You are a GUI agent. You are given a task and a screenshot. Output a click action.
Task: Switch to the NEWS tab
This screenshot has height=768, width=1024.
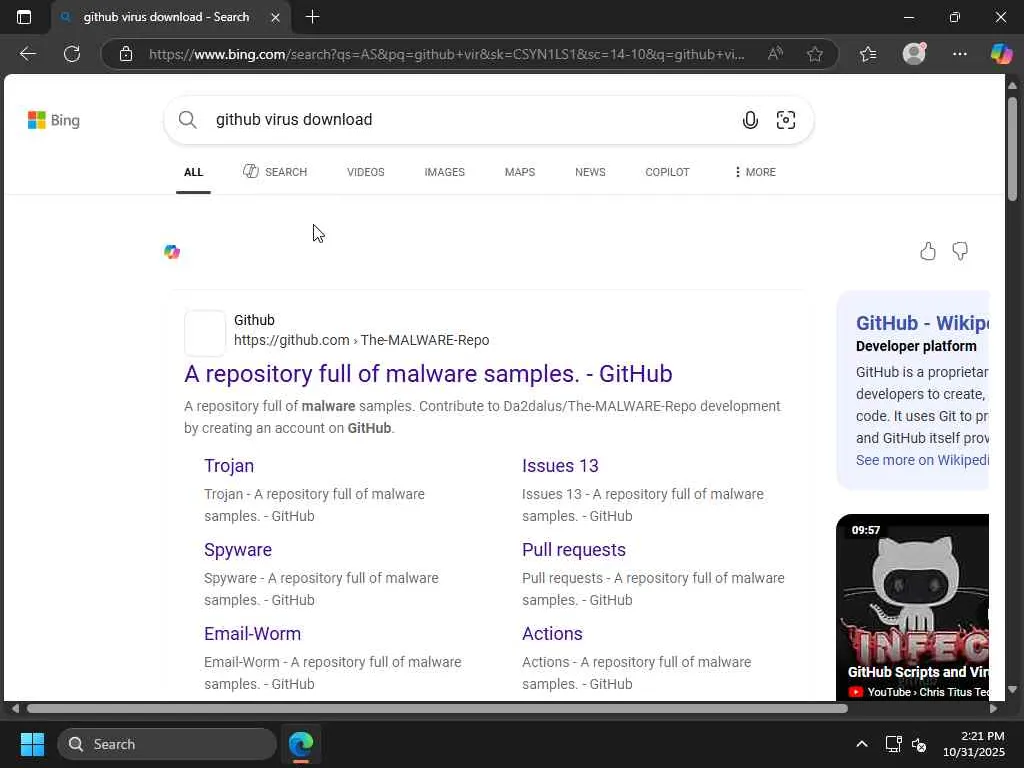coord(590,172)
